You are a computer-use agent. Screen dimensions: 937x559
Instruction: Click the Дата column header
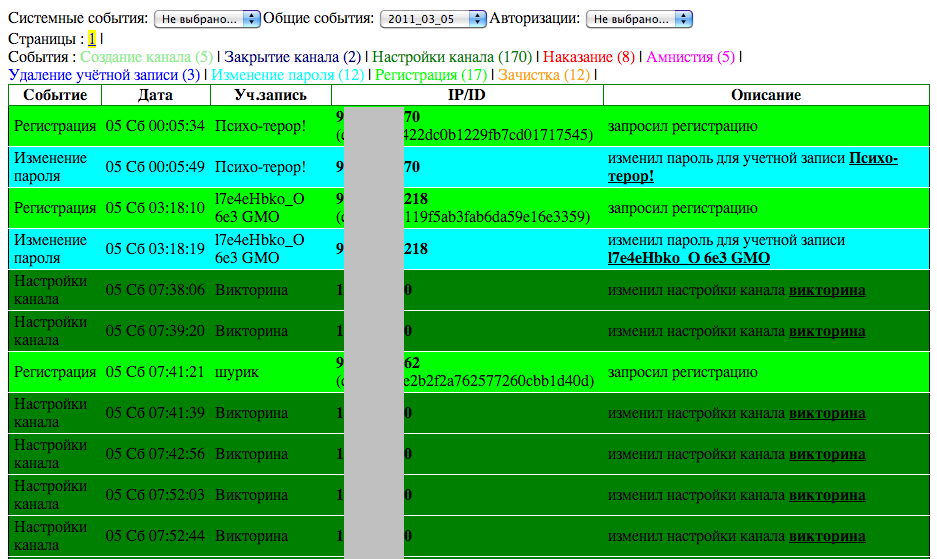click(156, 95)
